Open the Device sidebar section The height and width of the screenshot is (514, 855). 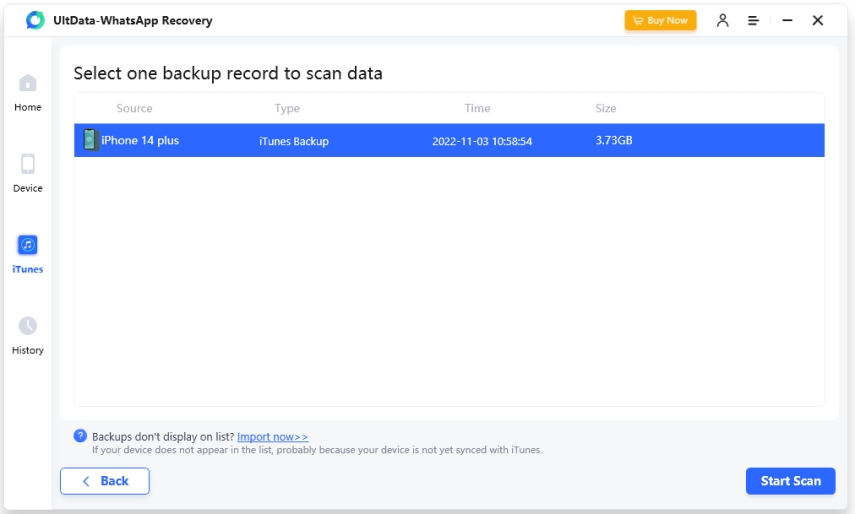click(28, 174)
